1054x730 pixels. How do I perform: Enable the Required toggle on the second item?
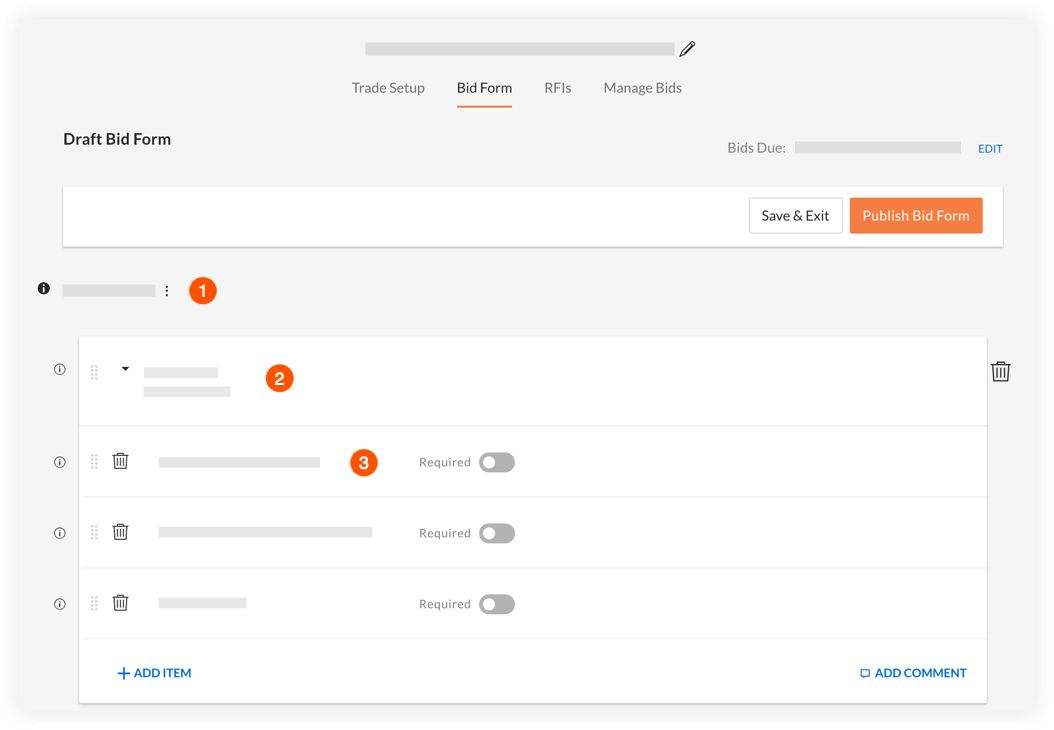pyautogui.click(x=497, y=533)
